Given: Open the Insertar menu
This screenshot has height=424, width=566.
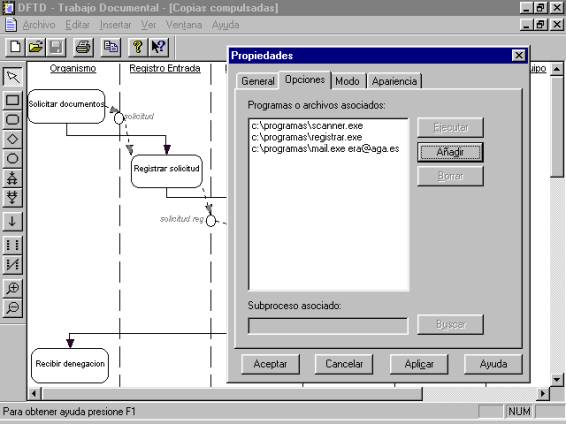Looking at the screenshot, I should [x=116, y=25].
